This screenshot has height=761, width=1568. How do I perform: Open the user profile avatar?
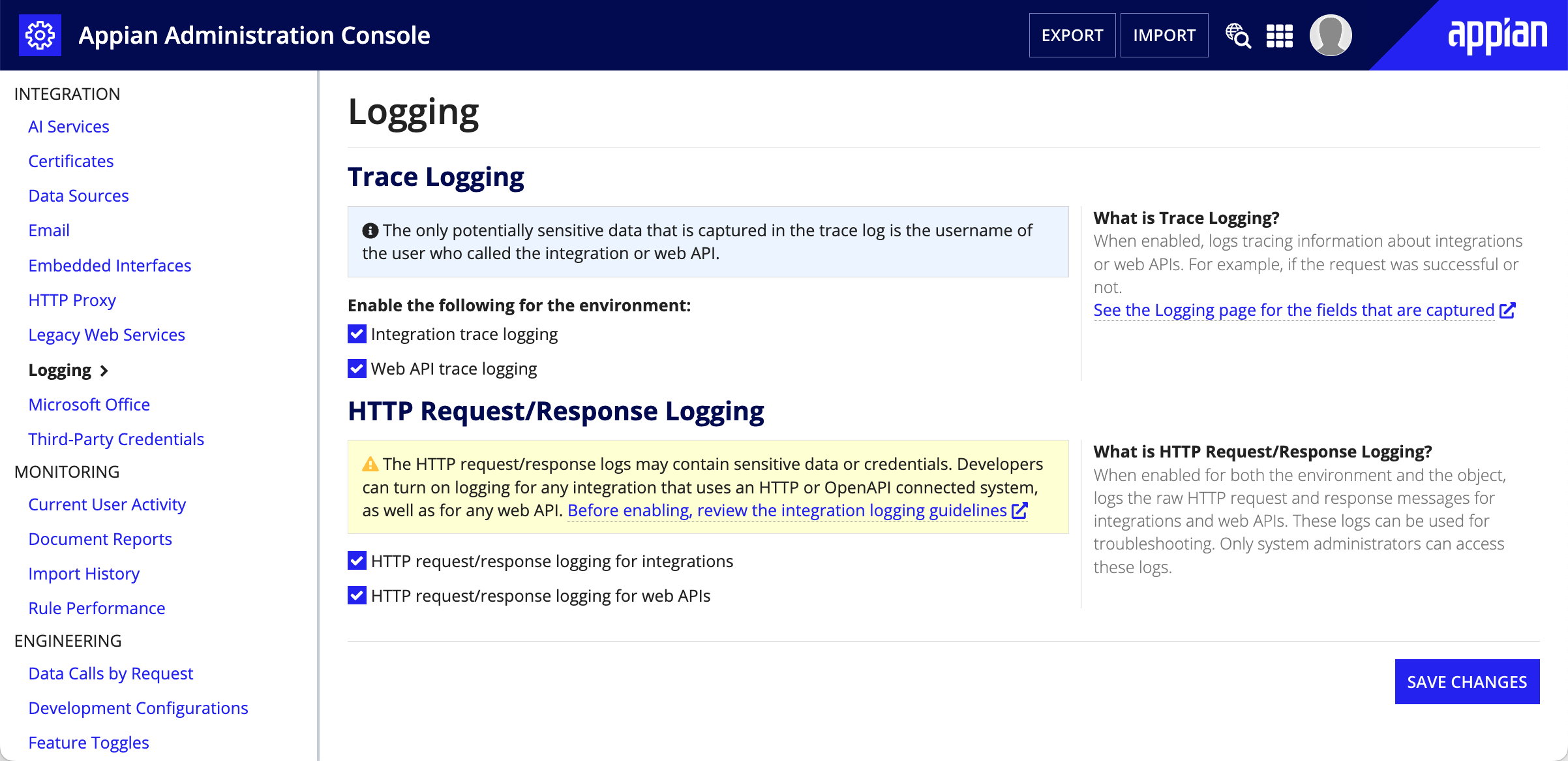1331,35
